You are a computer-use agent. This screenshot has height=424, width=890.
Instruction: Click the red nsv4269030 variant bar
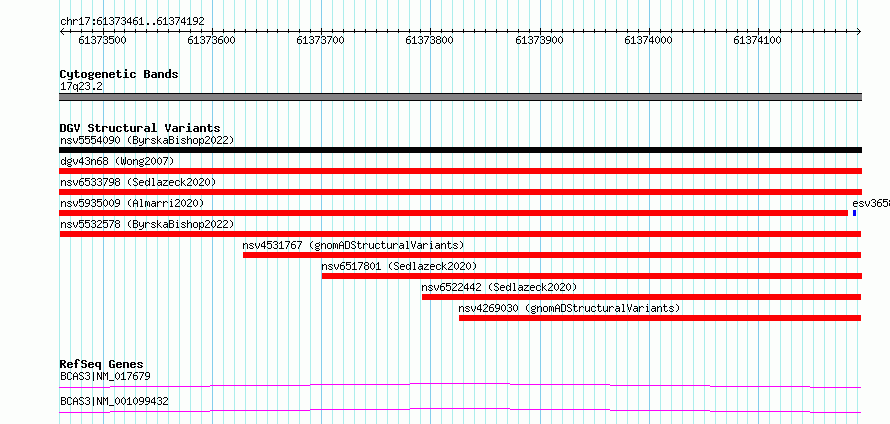click(660, 318)
